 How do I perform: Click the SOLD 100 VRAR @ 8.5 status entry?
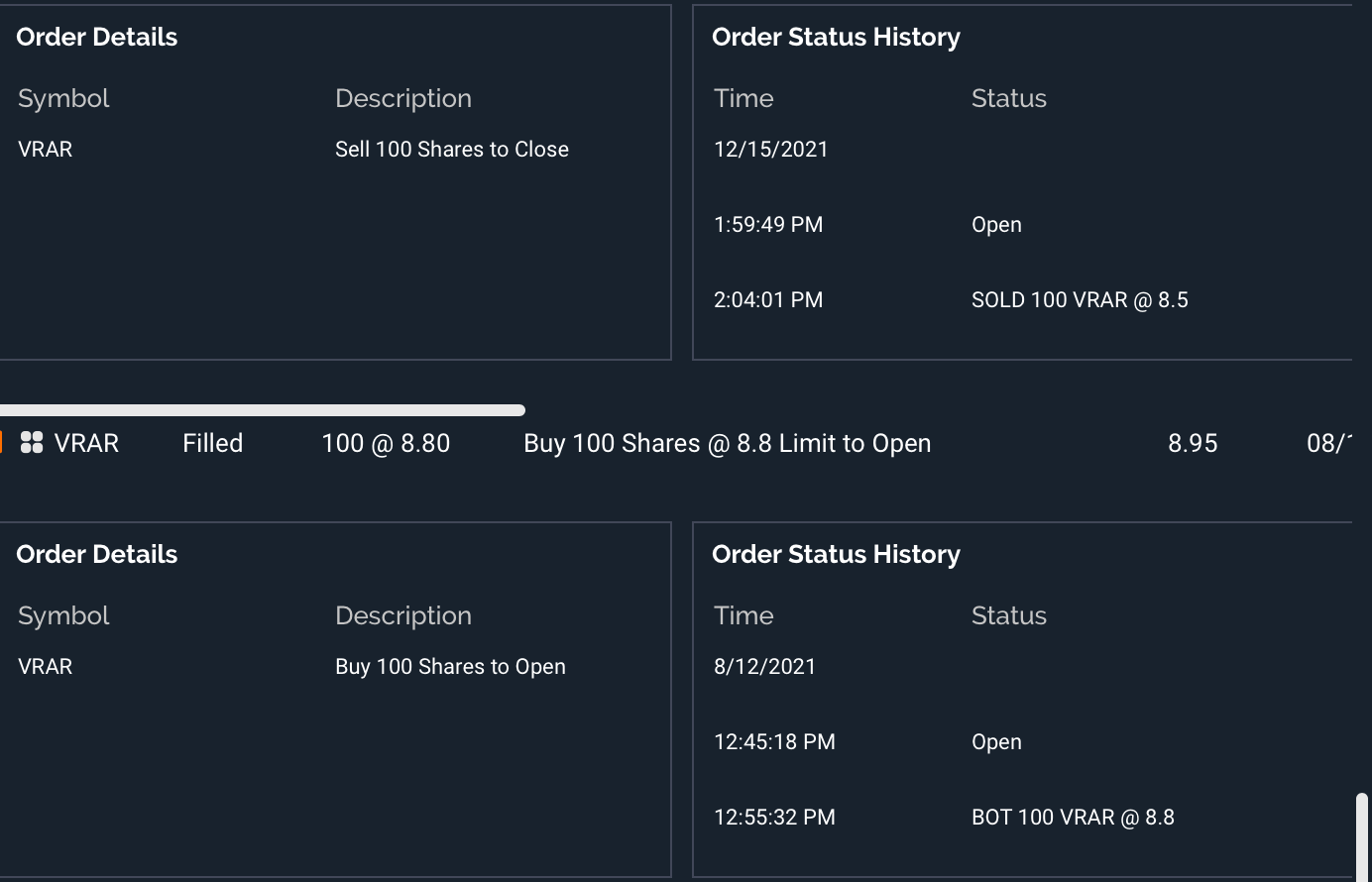coord(1080,300)
